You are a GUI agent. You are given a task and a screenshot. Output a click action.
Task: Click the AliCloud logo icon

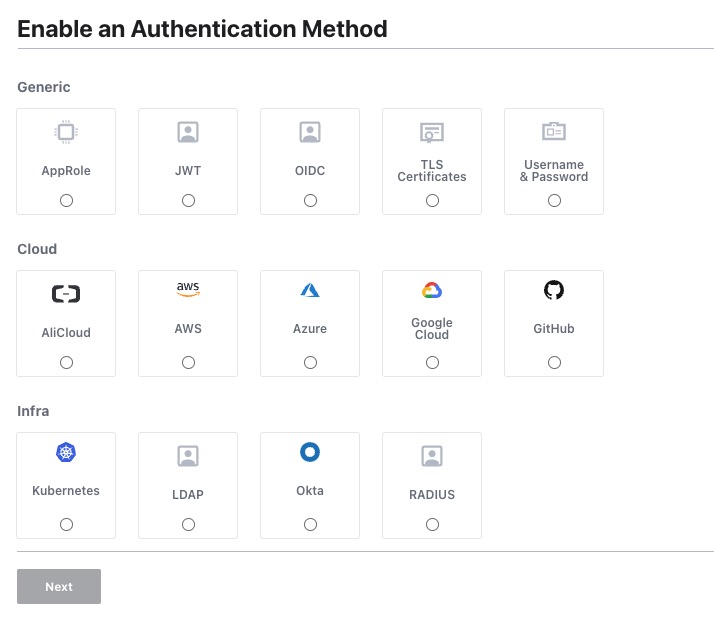coord(66,294)
